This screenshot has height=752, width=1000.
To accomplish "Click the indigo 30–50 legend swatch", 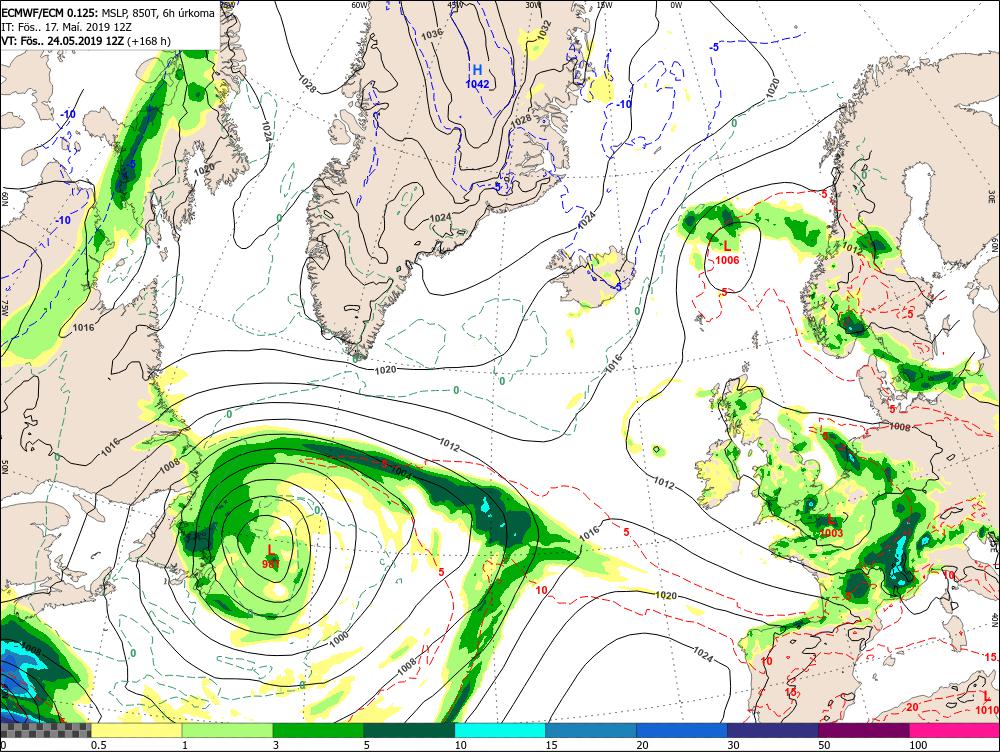I will 772,730.
